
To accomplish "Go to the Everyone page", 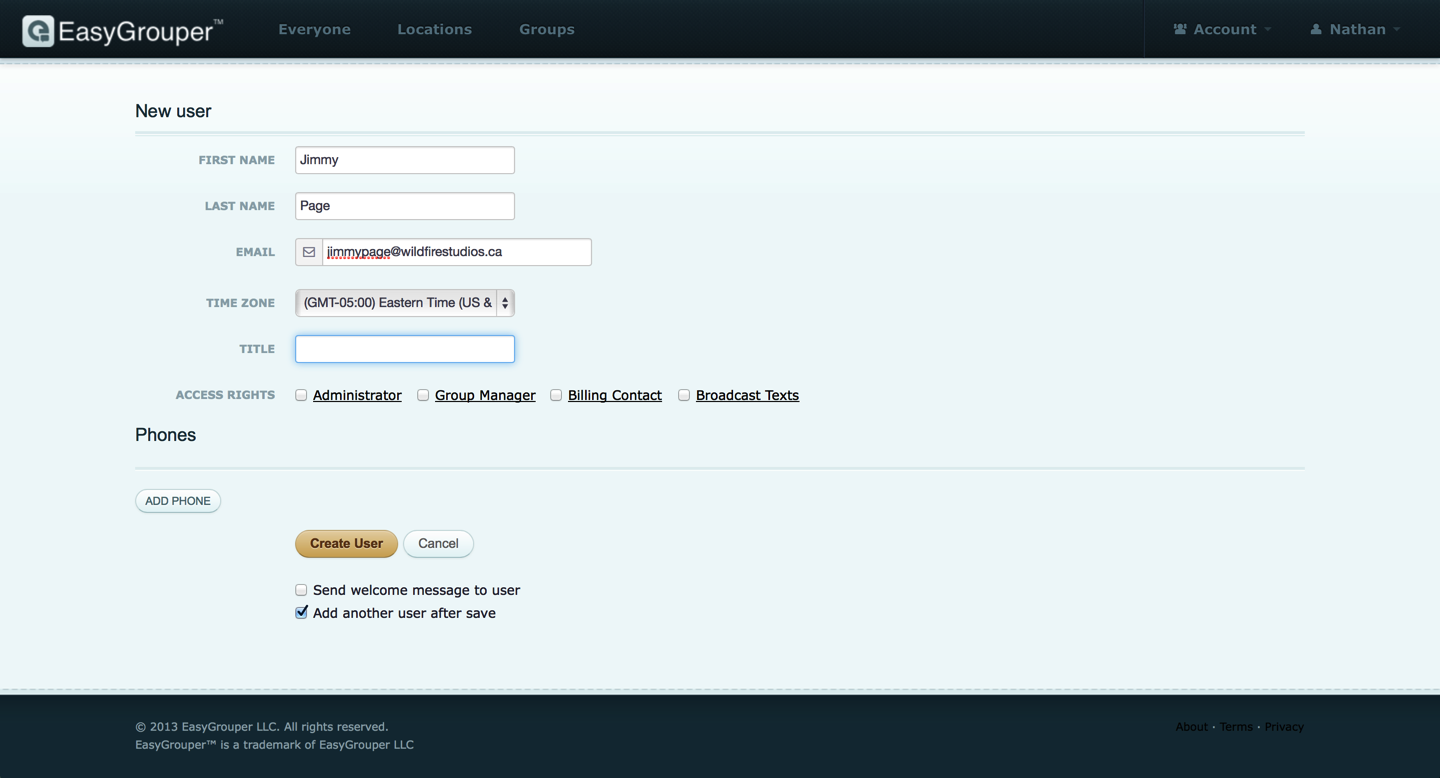I will point(314,29).
